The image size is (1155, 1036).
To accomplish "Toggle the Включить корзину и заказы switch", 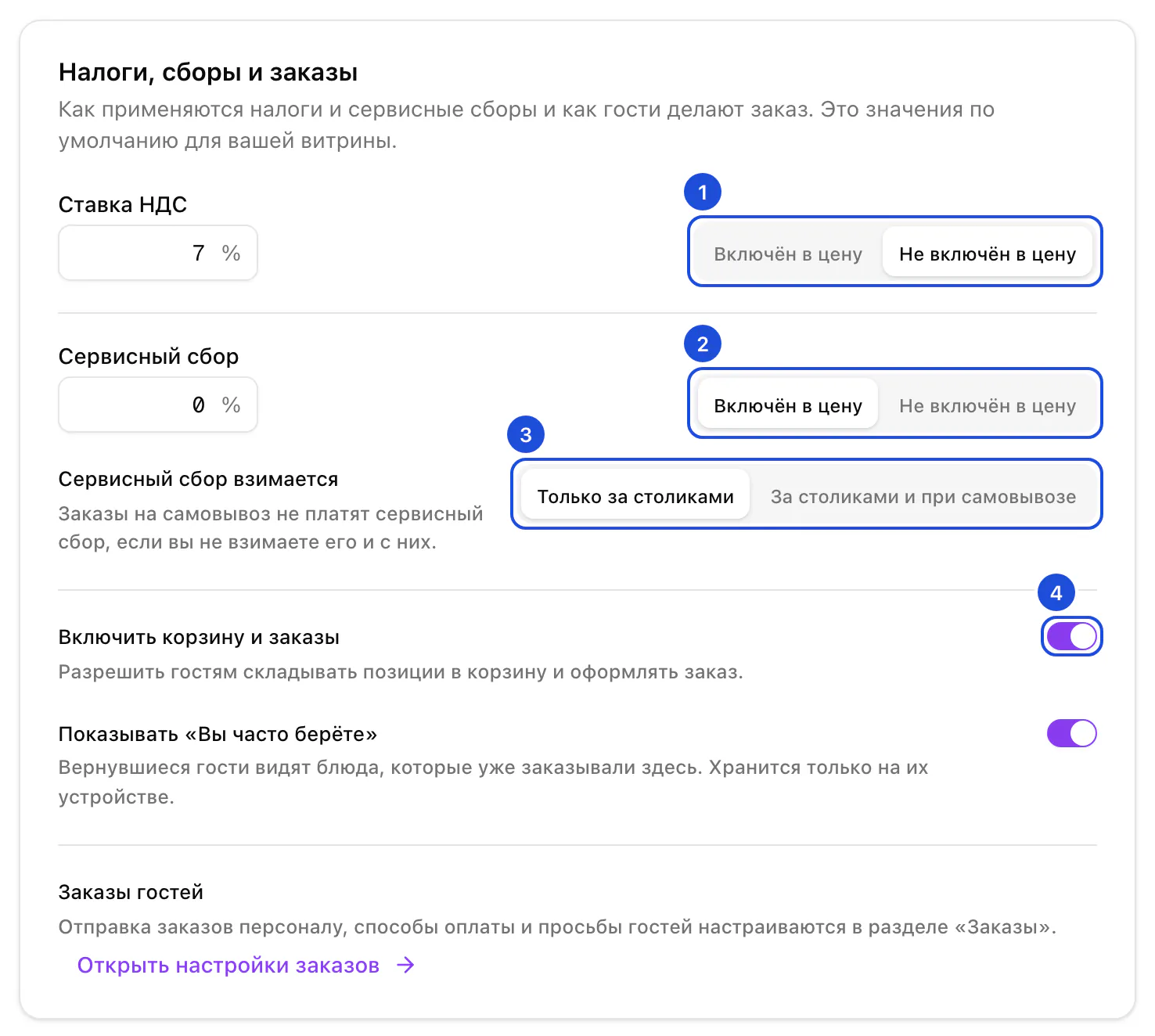I will click(1071, 636).
